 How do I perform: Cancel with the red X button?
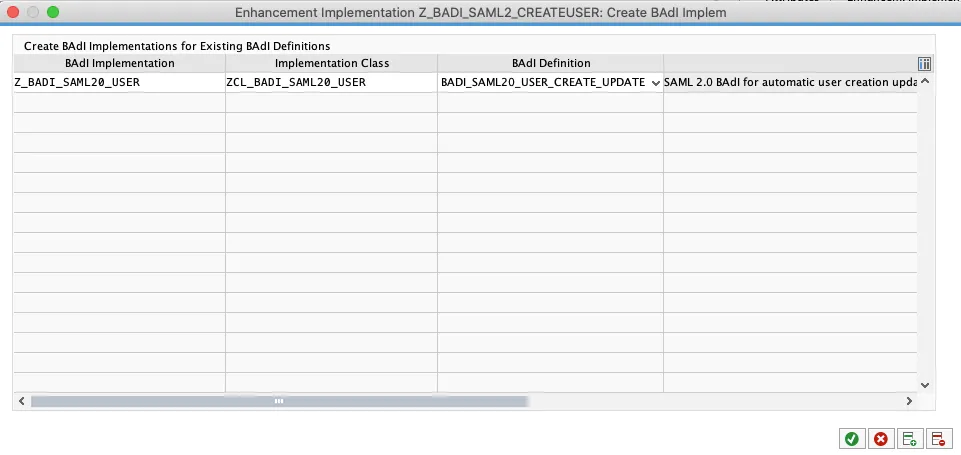click(881, 438)
